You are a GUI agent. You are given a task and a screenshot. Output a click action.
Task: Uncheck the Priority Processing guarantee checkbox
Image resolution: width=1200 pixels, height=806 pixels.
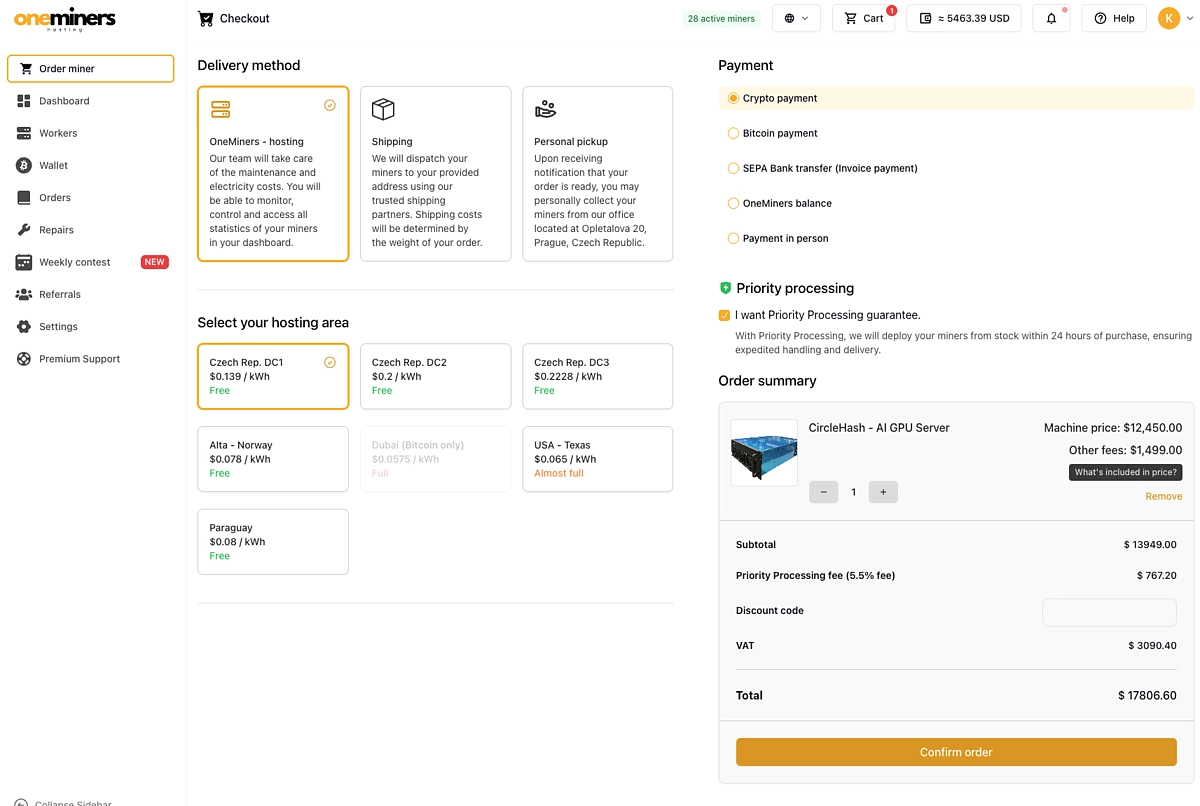[724, 315]
